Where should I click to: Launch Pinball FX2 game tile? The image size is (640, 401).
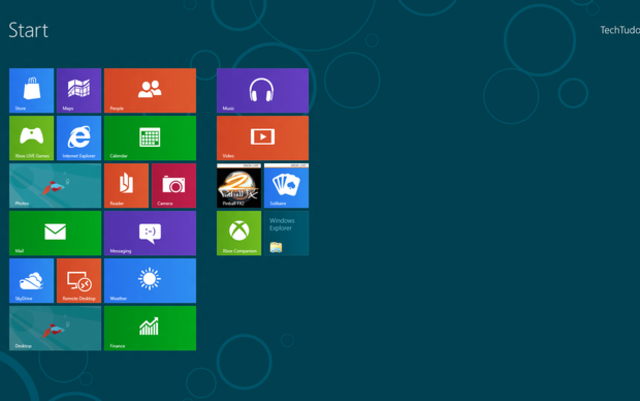(x=239, y=186)
